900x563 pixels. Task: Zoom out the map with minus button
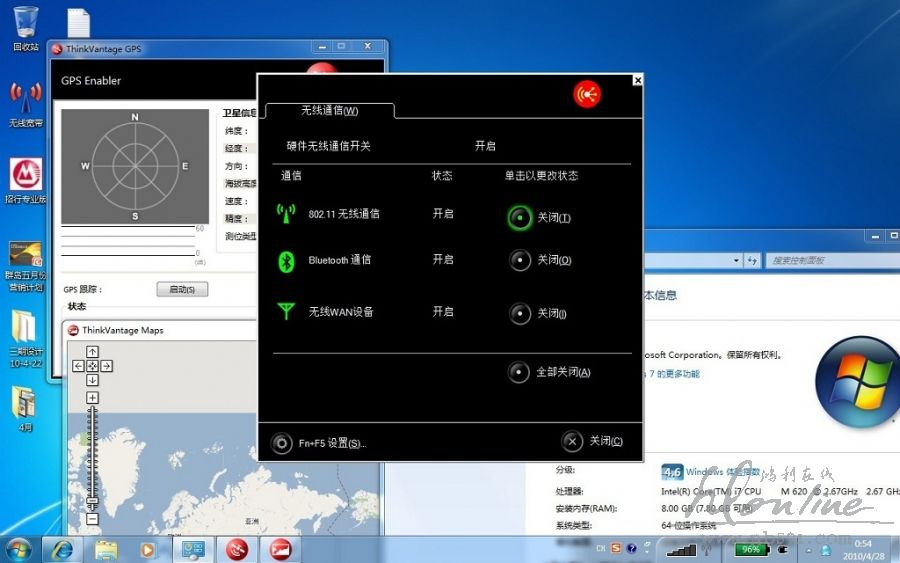92,519
